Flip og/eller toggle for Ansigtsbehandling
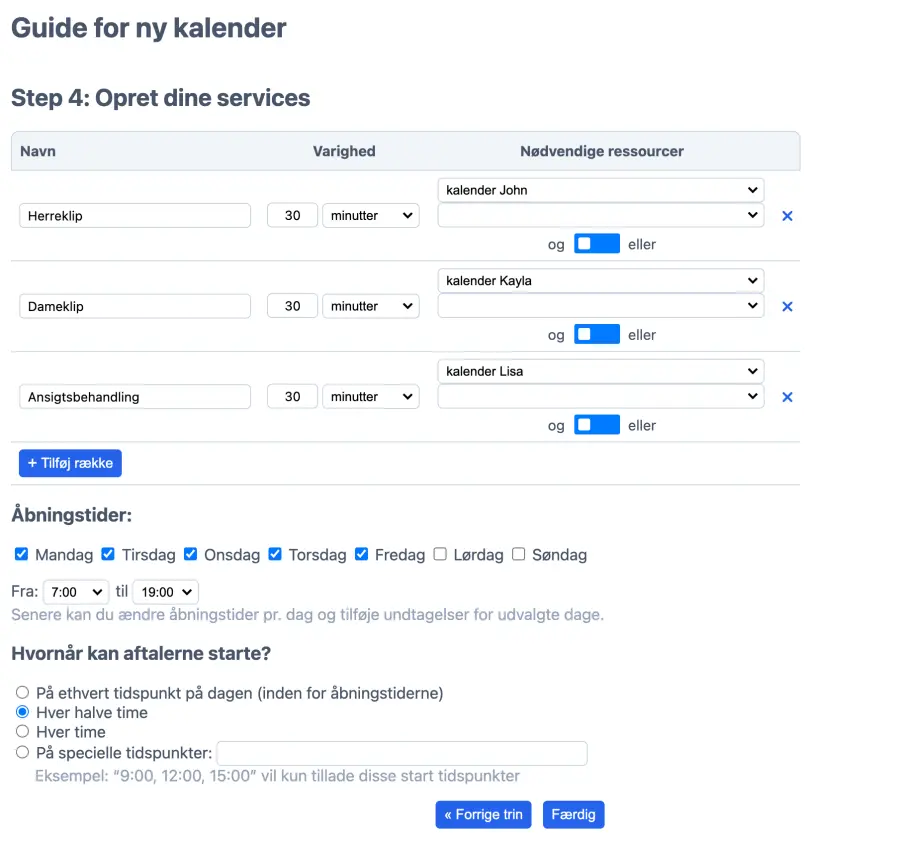This screenshot has height=850, width=900. click(x=597, y=425)
